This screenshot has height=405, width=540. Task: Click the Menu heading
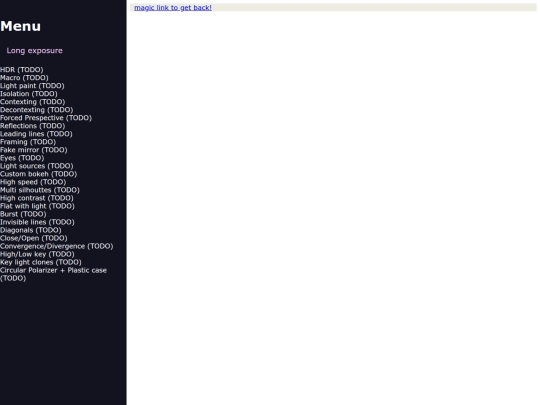pyautogui.click(x=20, y=27)
